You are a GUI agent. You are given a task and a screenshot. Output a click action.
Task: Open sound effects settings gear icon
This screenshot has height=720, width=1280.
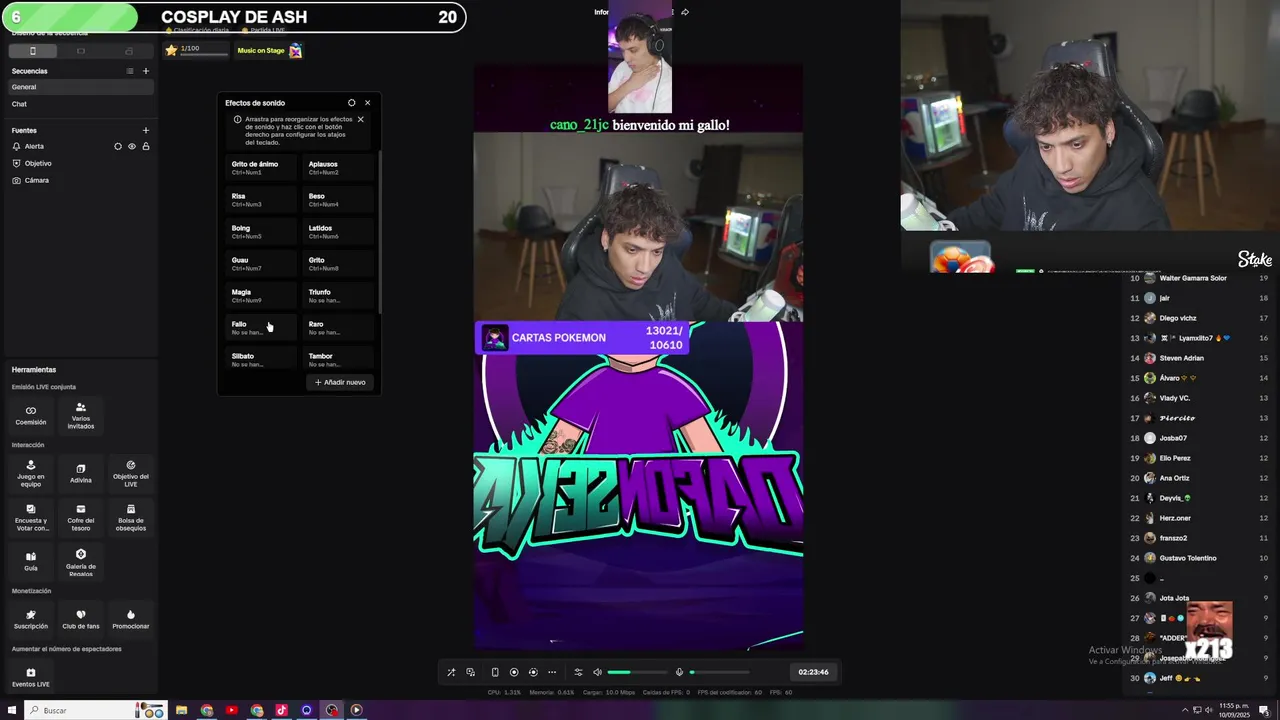(351, 103)
